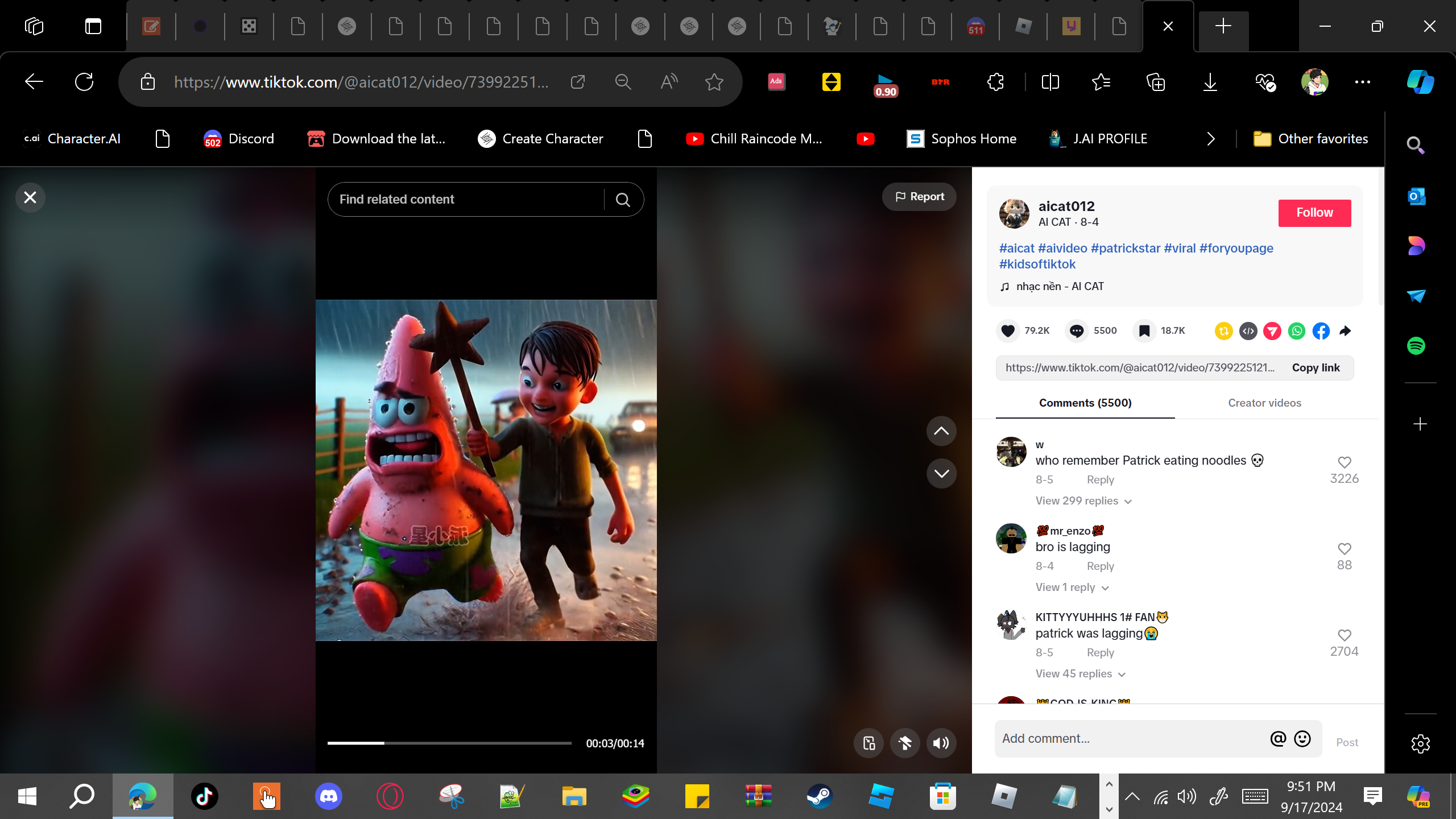Like the video with heart icon
This screenshot has height=819, width=1456.
click(x=1008, y=330)
